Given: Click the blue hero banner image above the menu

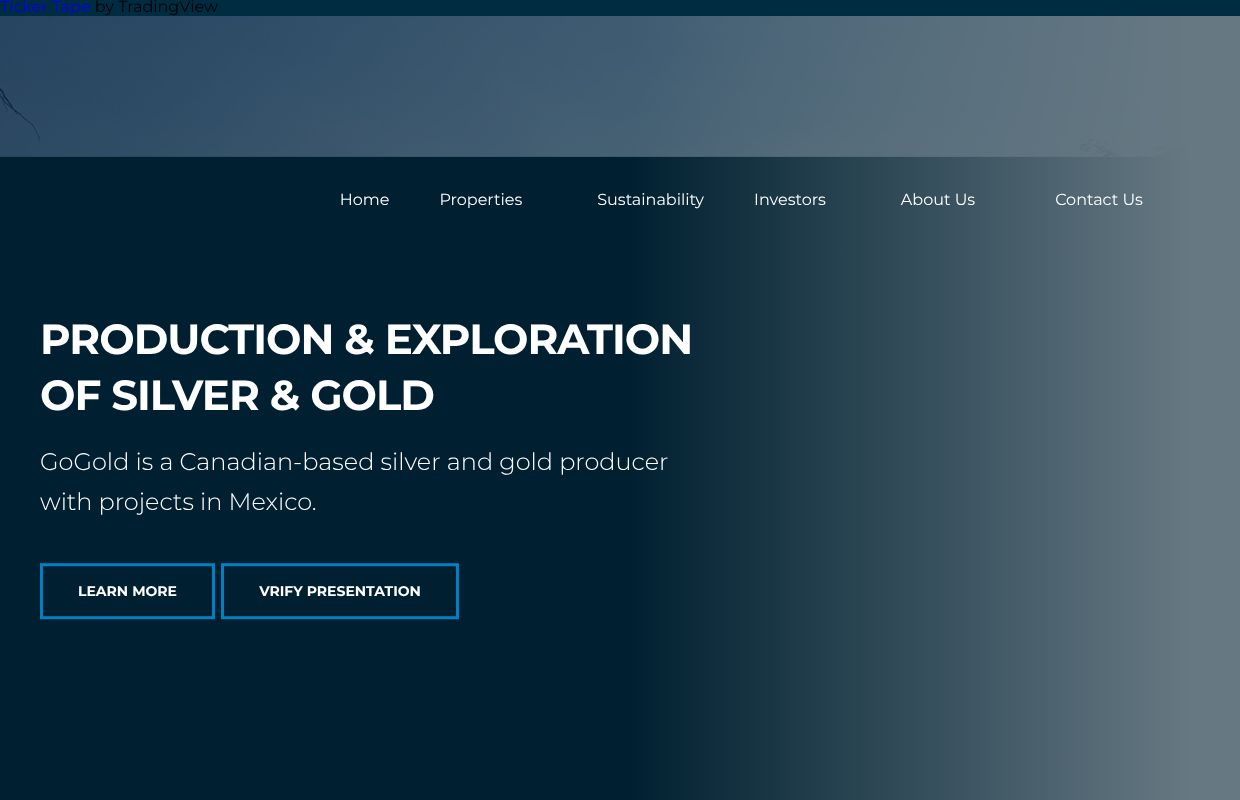Looking at the screenshot, I should (x=620, y=86).
